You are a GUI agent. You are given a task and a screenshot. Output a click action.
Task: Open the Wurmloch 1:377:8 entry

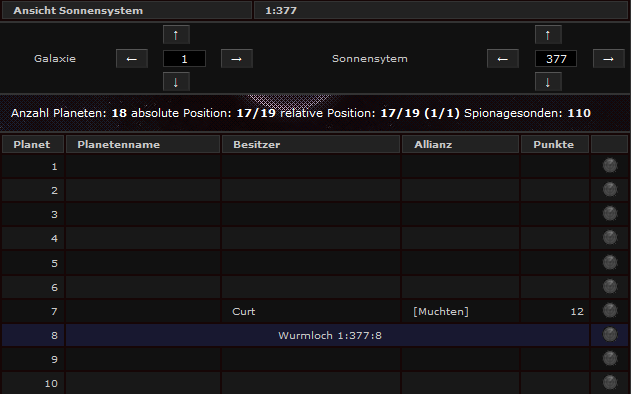point(330,335)
